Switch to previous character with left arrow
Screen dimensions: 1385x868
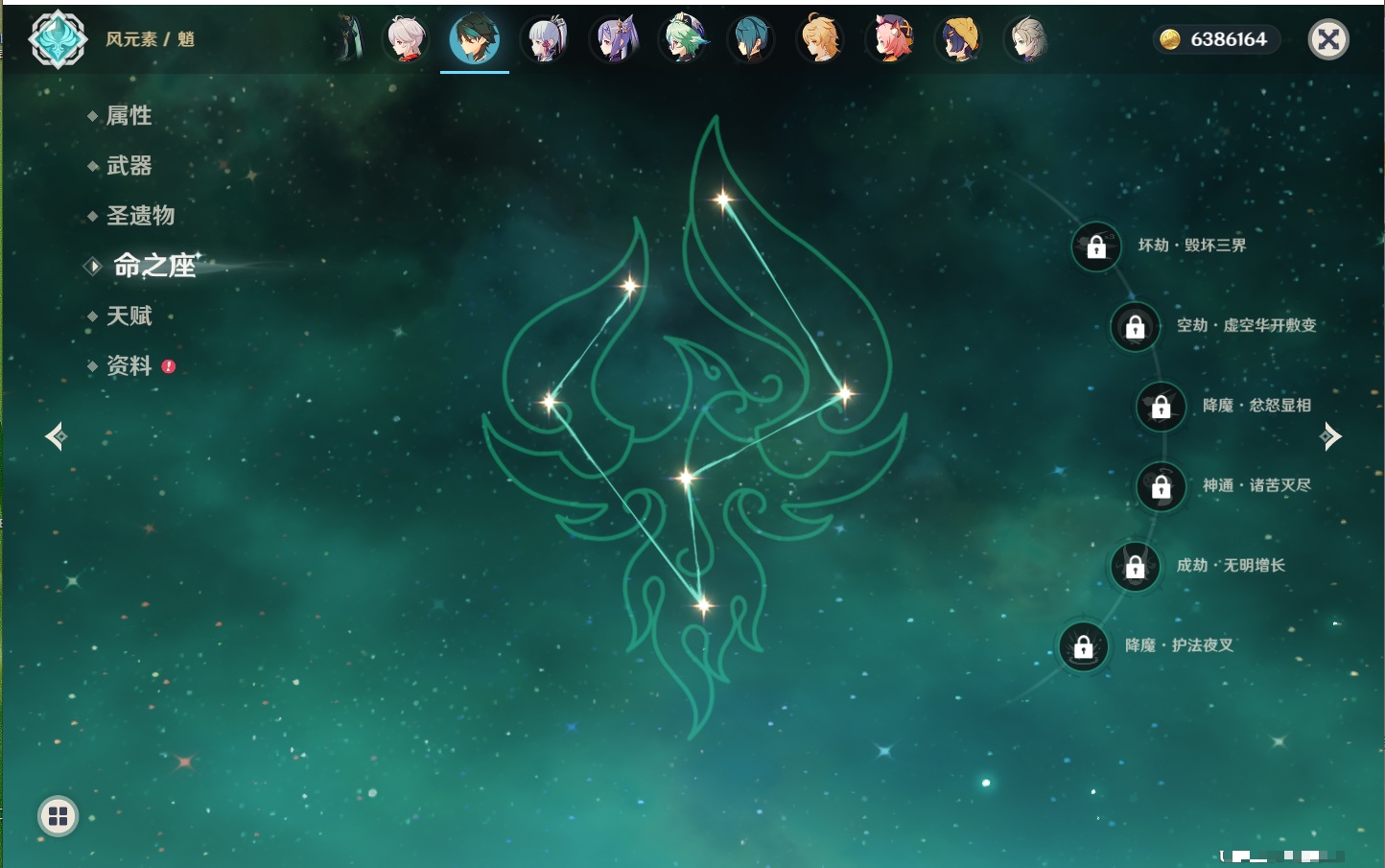pos(56,436)
